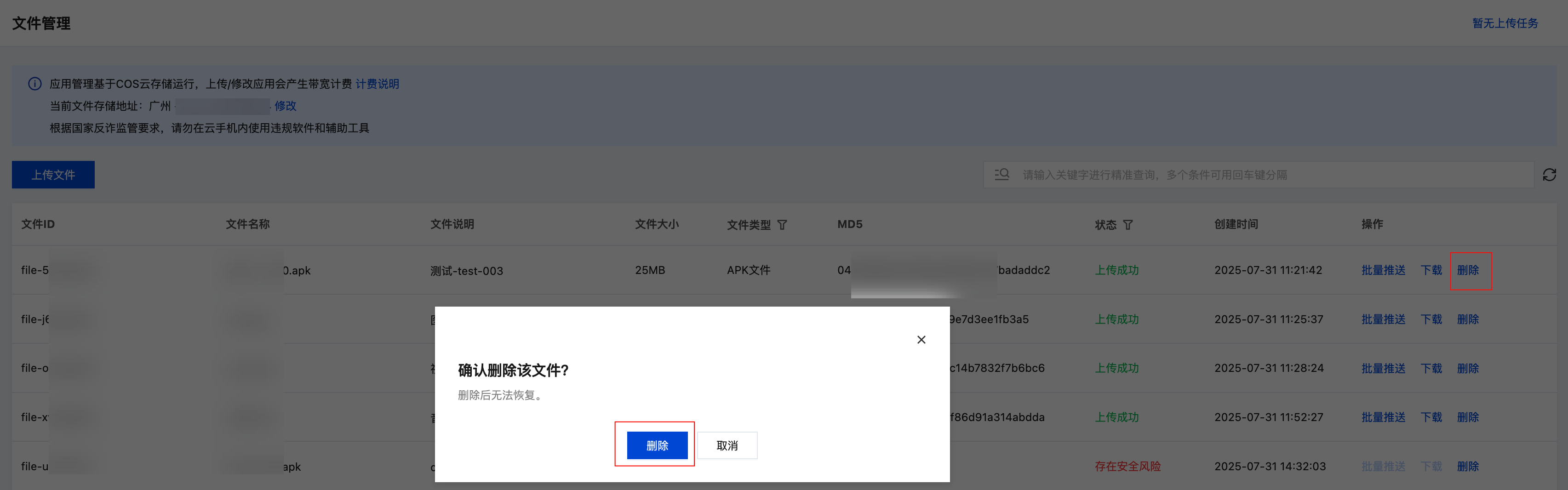Select the APK文件 type cell

point(748,270)
